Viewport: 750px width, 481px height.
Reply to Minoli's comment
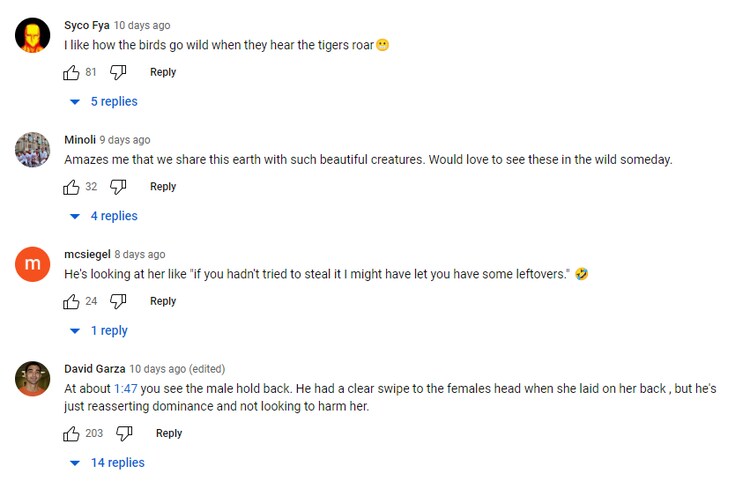tap(163, 187)
